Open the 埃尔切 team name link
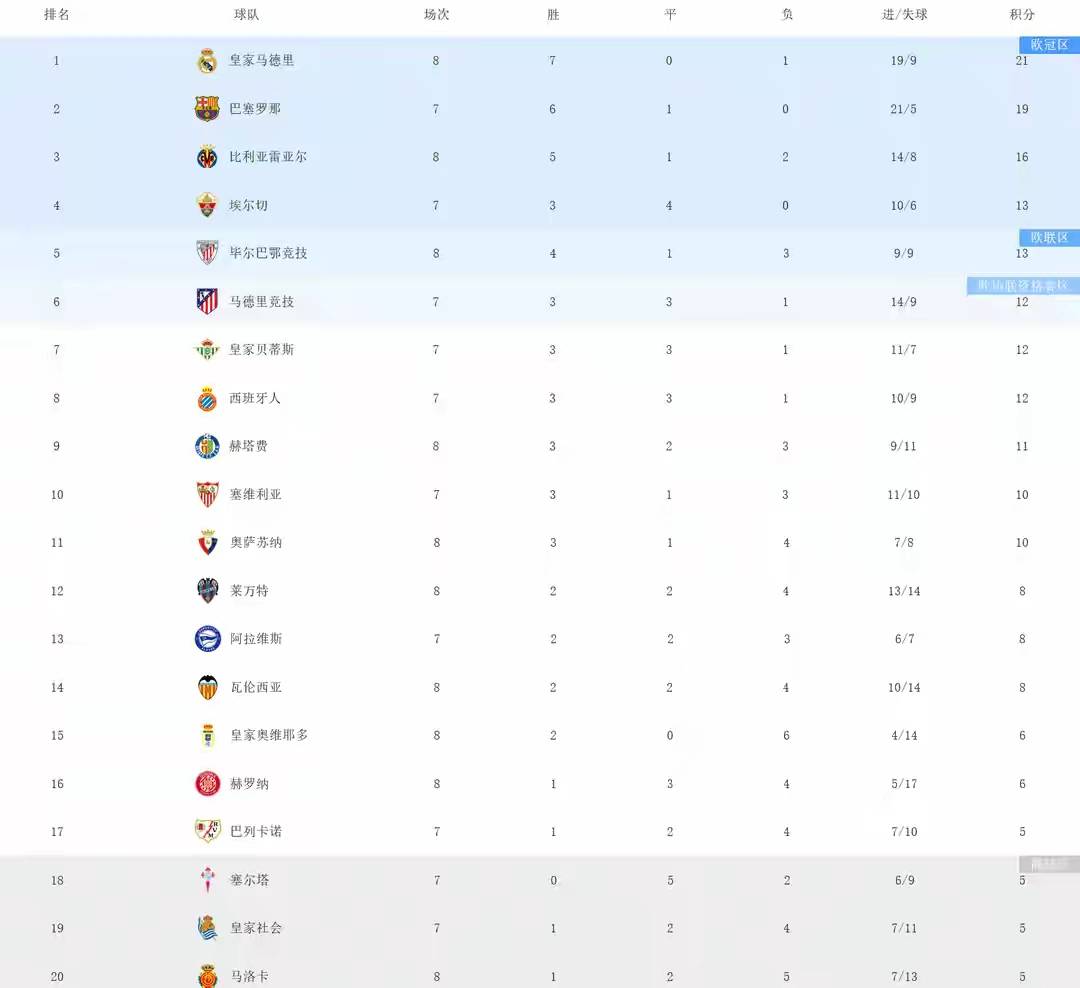 tap(248, 205)
